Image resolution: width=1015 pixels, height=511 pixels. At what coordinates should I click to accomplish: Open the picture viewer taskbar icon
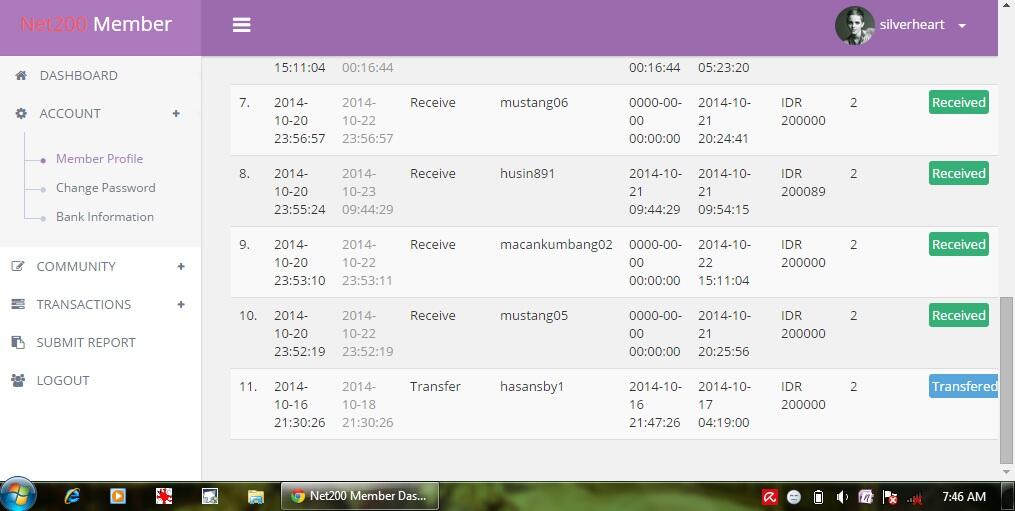(210, 497)
